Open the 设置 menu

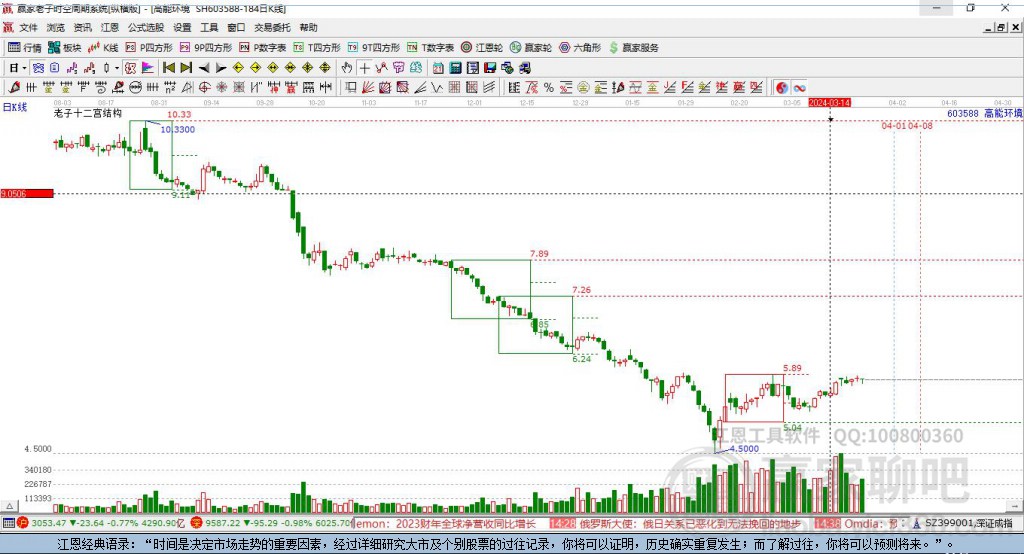[182, 27]
